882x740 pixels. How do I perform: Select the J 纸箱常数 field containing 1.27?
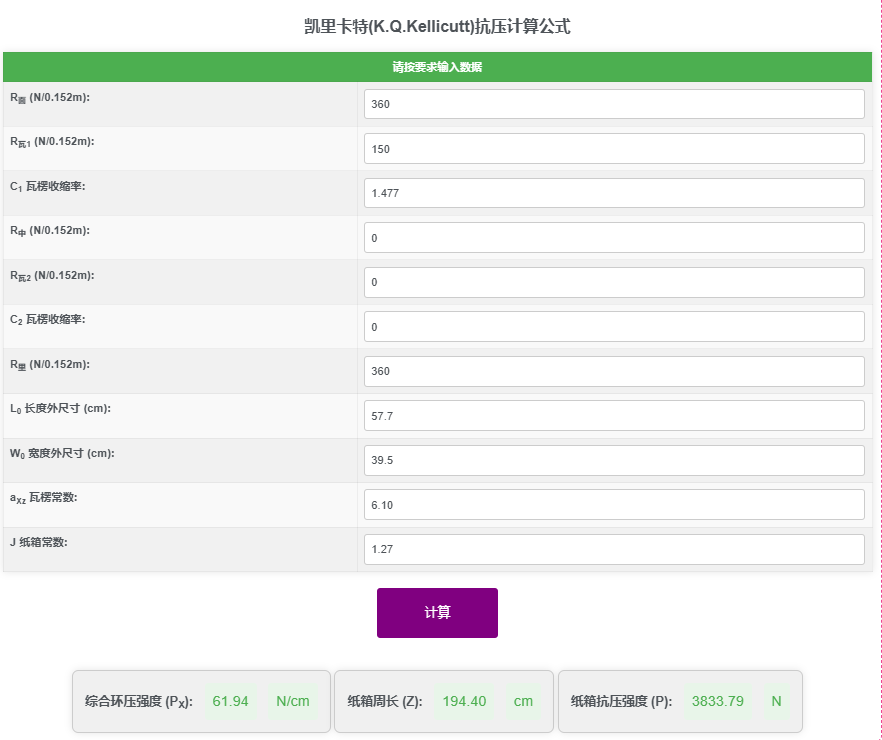click(x=613, y=549)
